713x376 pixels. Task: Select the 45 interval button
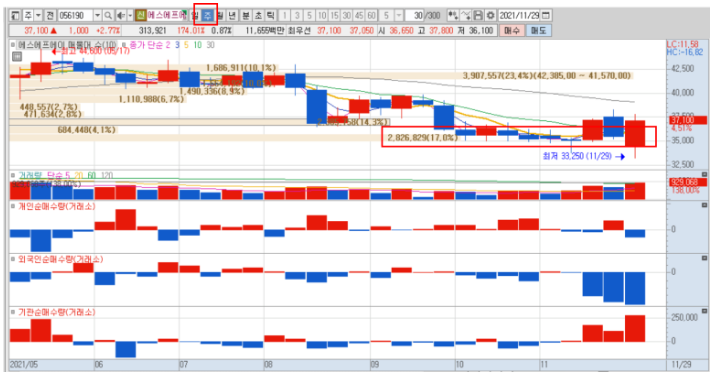coord(359,15)
